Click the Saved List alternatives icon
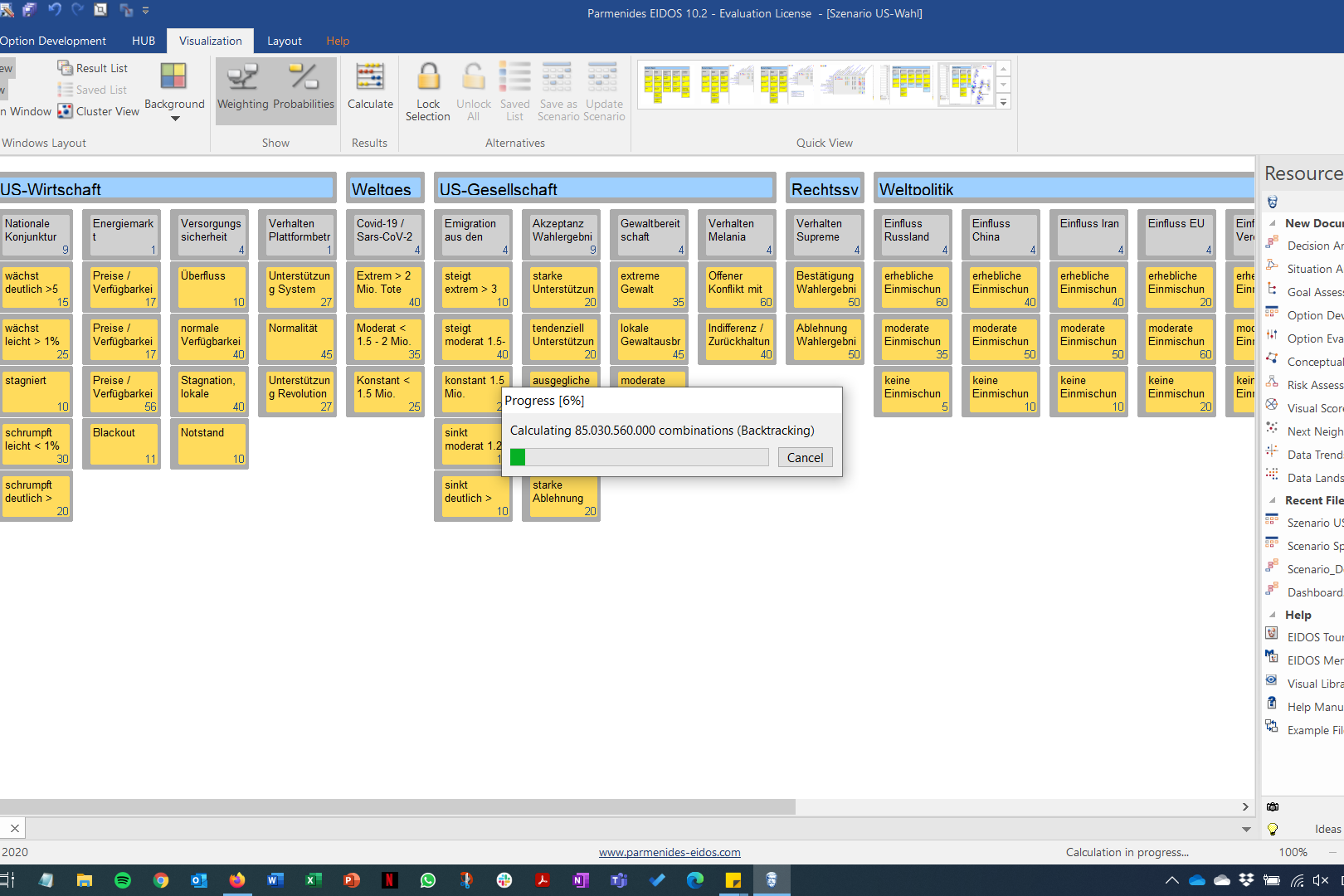 click(x=515, y=76)
